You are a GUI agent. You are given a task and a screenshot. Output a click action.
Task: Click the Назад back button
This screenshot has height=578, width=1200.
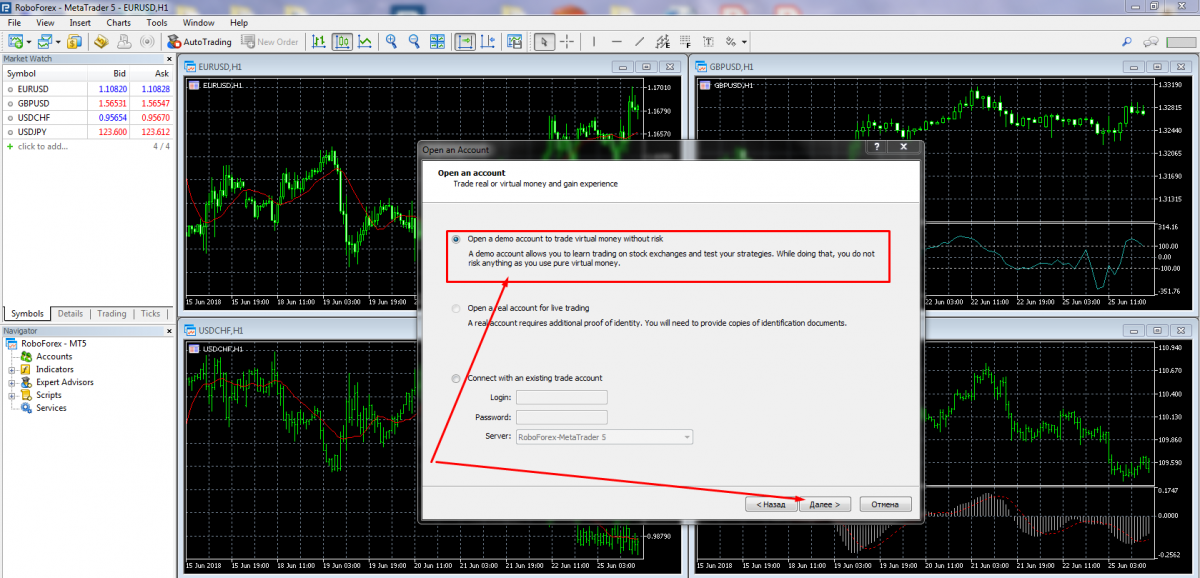[772, 504]
